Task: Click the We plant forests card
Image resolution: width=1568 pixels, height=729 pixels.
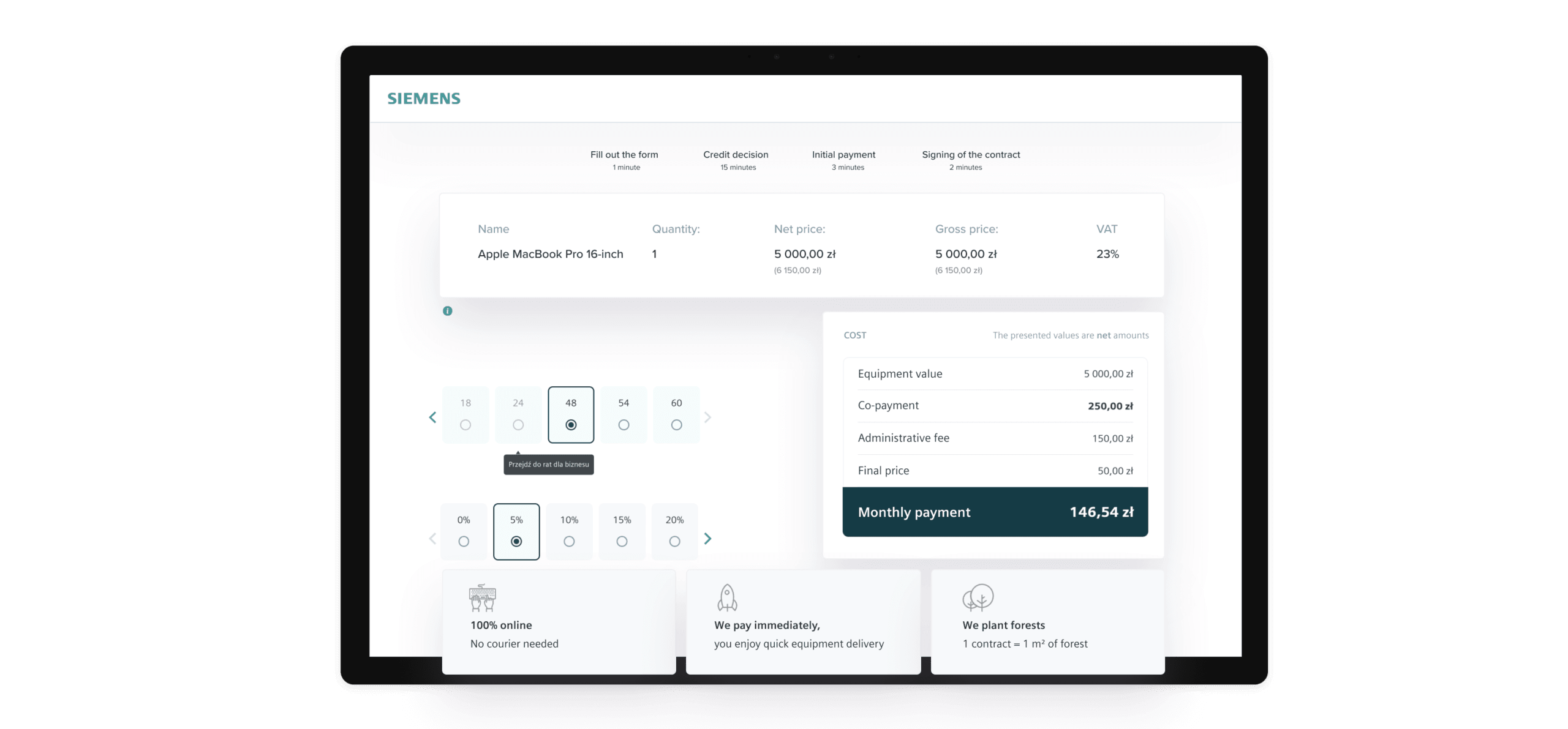Action: click(1047, 622)
